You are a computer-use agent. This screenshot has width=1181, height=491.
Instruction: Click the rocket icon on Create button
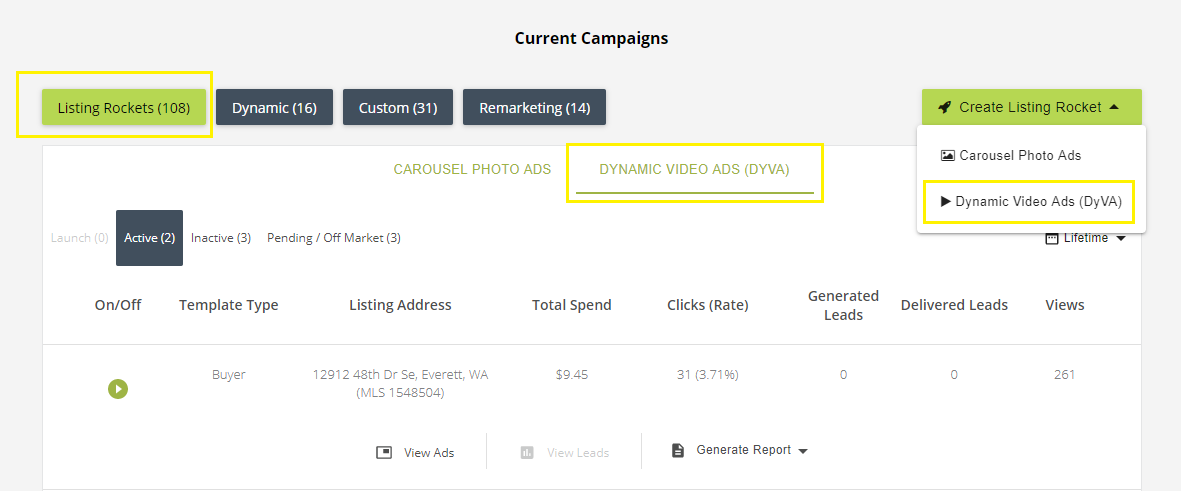tap(944, 107)
